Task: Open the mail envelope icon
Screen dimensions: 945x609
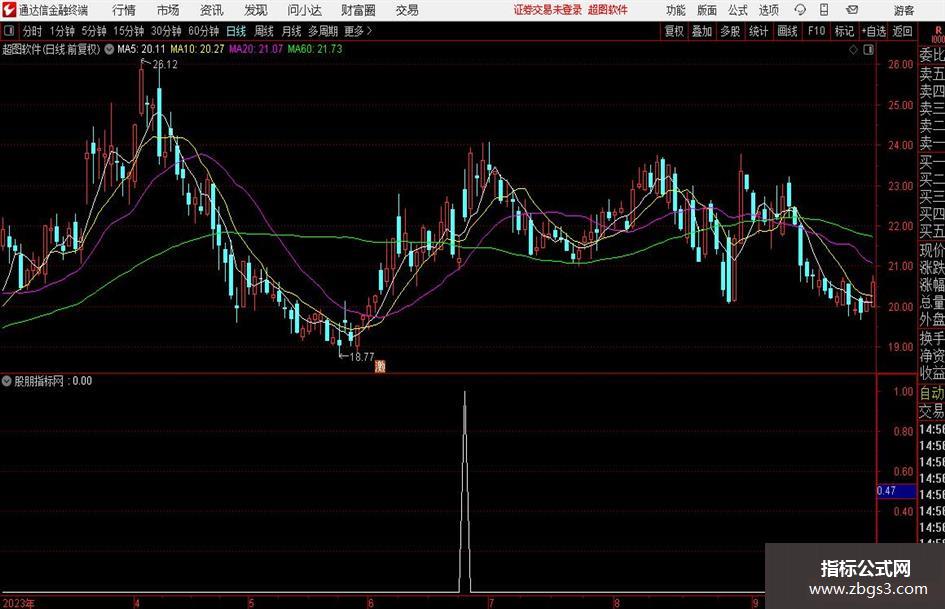Action: click(852, 10)
